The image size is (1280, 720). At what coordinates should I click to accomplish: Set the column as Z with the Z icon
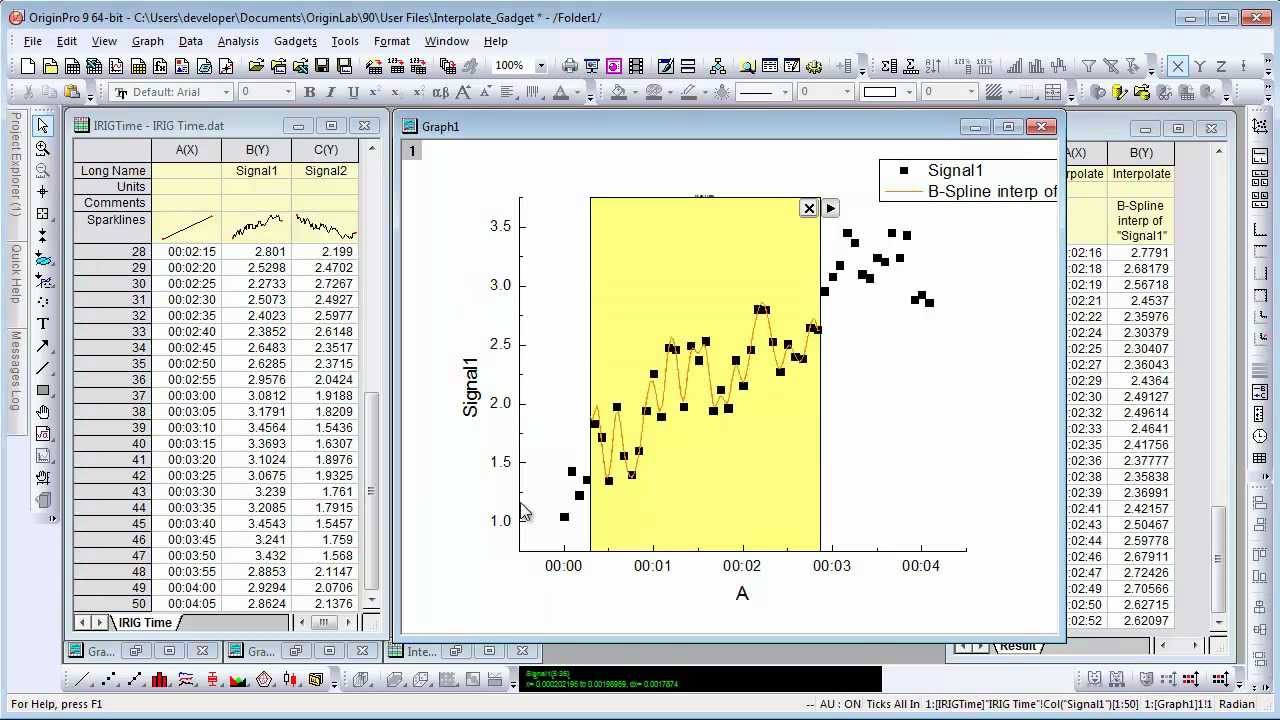[x=1221, y=66]
